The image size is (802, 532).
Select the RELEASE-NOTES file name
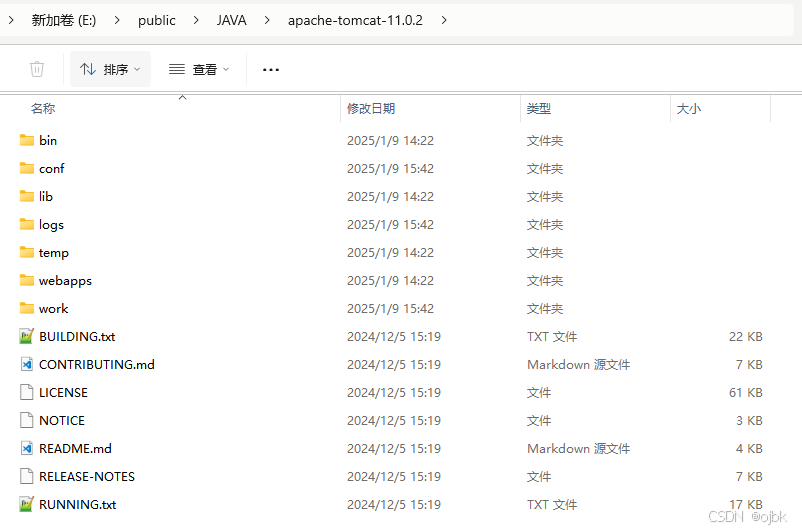(x=87, y=477)
